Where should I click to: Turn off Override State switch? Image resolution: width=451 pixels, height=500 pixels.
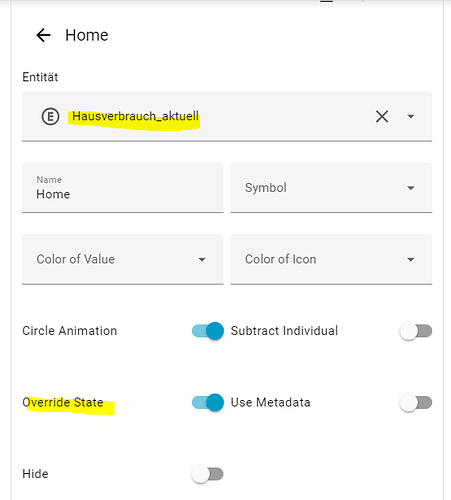[x=208, y=402]
